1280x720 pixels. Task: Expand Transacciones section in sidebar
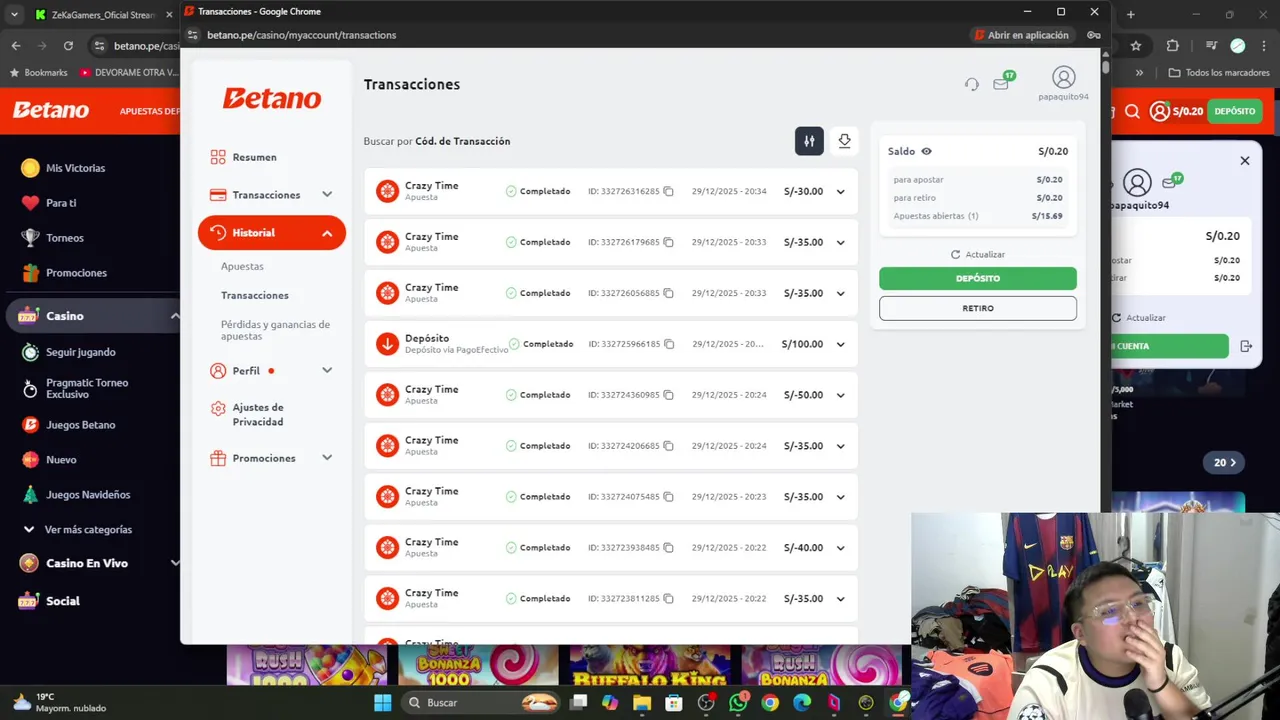(327, 195)
